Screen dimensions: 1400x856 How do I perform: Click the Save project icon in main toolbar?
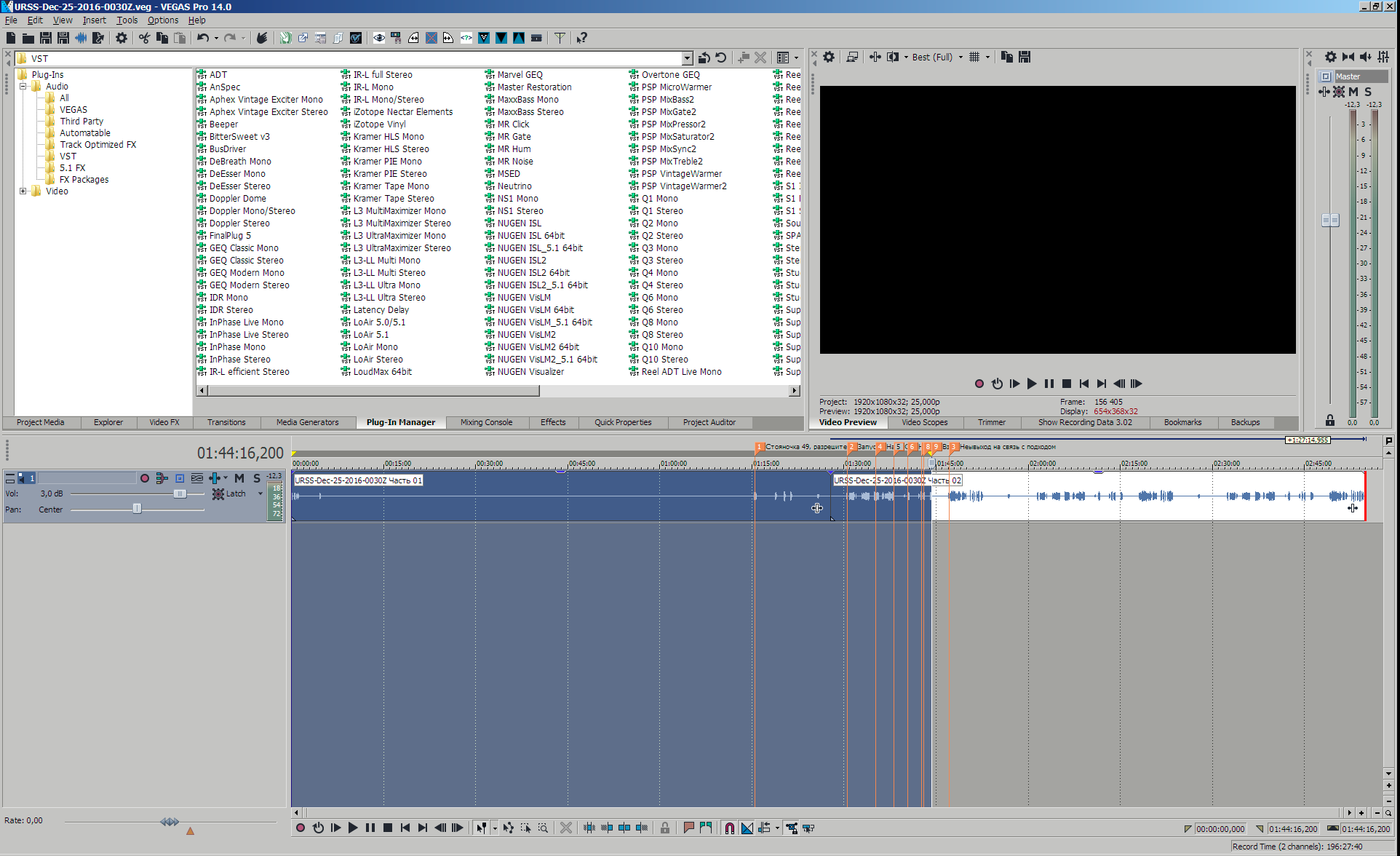point(46,38)
